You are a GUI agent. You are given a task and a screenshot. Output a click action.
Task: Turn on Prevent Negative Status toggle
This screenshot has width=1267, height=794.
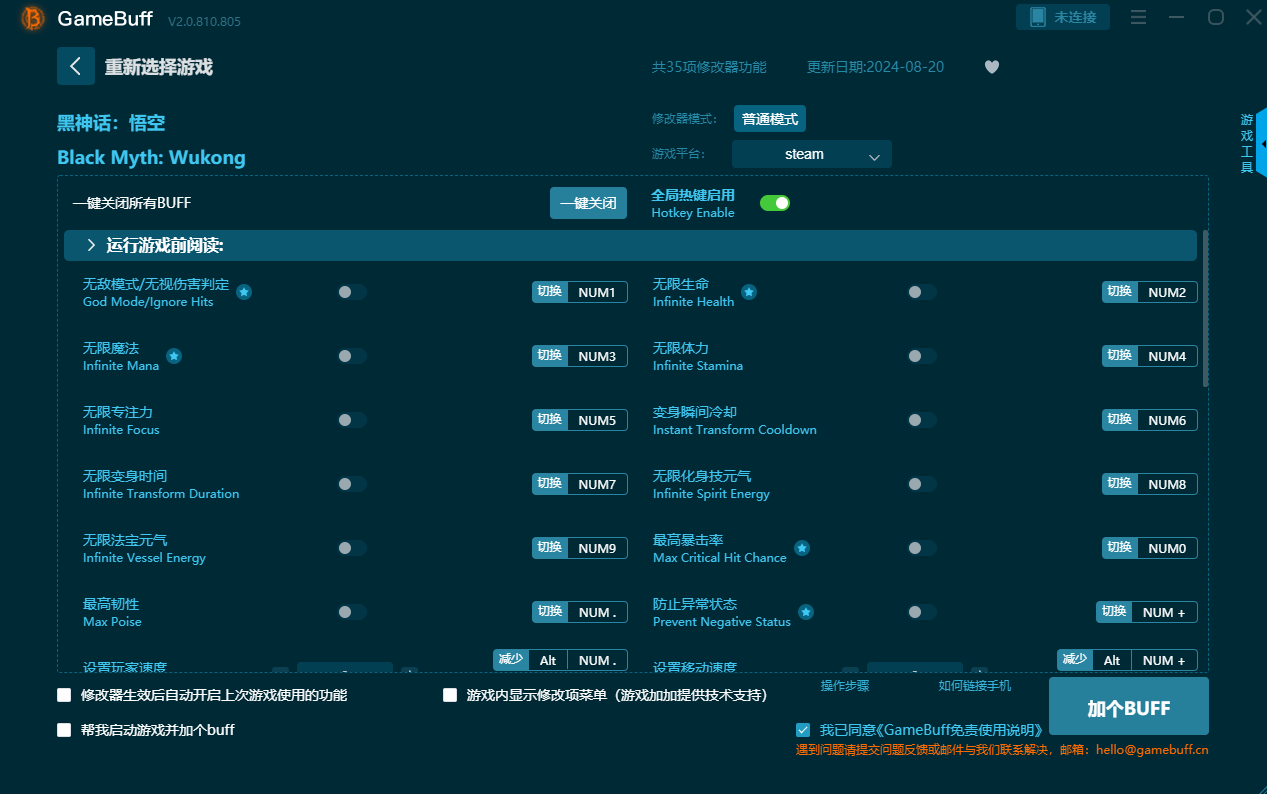pos(922,612)
